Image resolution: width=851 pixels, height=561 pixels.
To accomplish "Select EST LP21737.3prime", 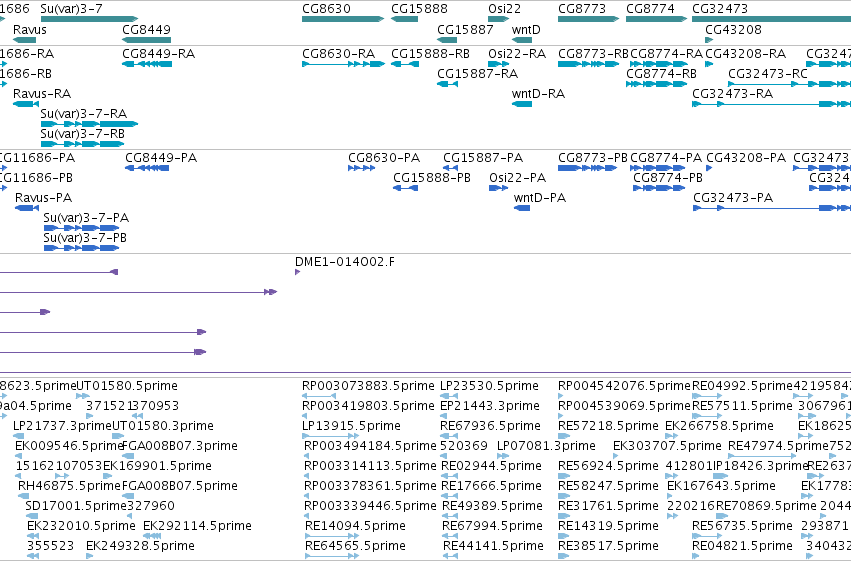I will point(19,436).
